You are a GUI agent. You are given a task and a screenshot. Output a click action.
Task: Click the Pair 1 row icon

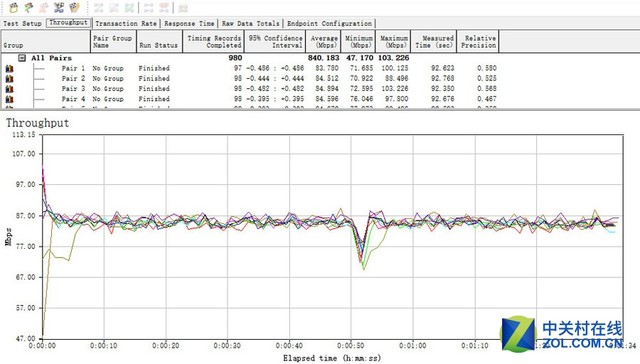[x=9, y=69]
